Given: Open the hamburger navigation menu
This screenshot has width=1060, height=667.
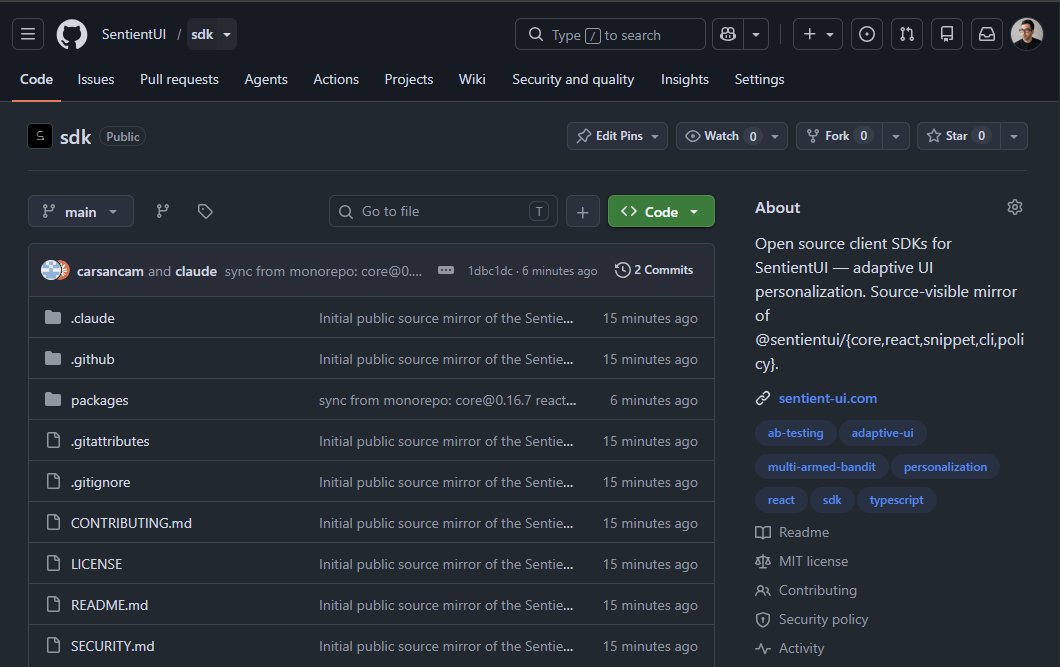Looking at the screenshot, I should pyautogui.click(x=28, y=34).
